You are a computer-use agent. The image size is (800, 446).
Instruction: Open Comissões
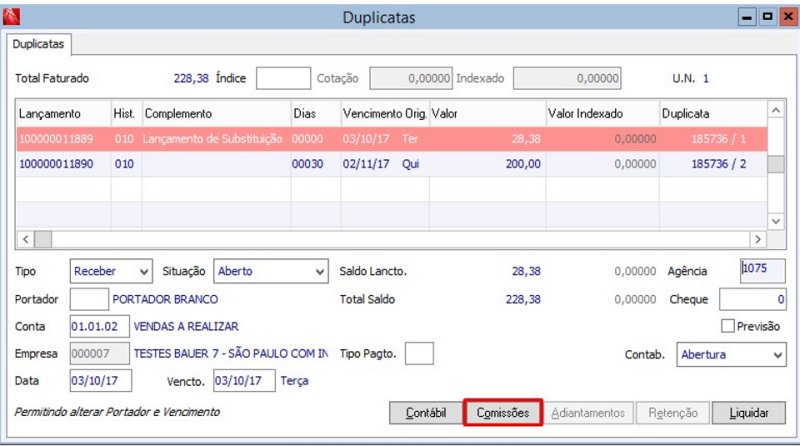[503, 412]
